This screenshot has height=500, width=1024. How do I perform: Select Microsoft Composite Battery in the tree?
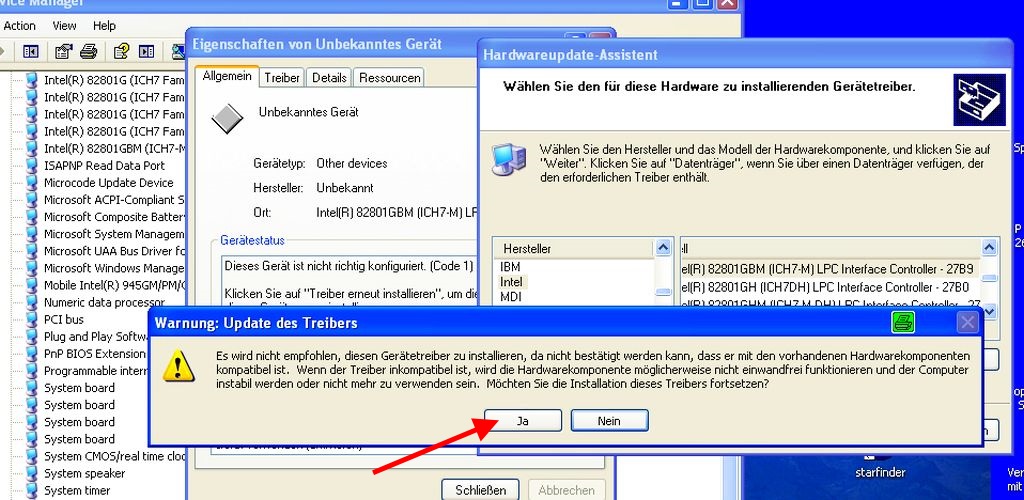pyautogui.click(x=114, y=217)
